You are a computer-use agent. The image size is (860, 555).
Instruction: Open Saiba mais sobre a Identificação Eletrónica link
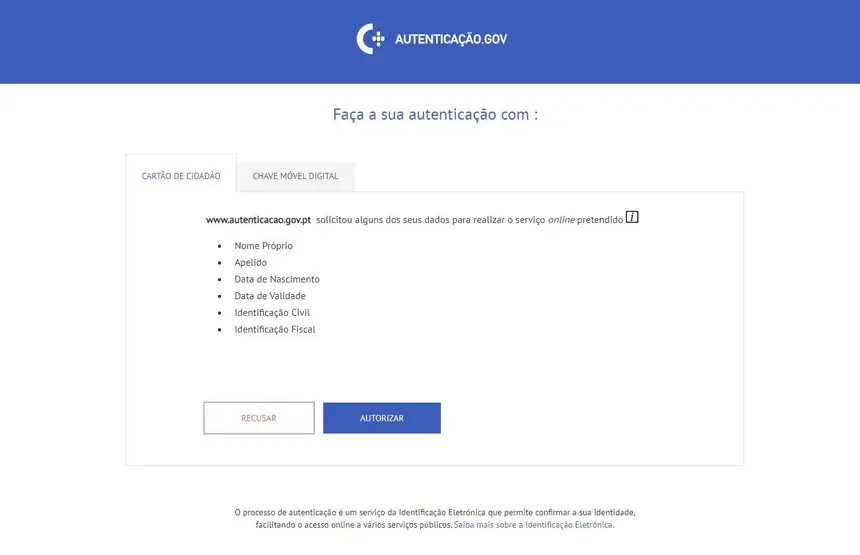tap(534, 525)
